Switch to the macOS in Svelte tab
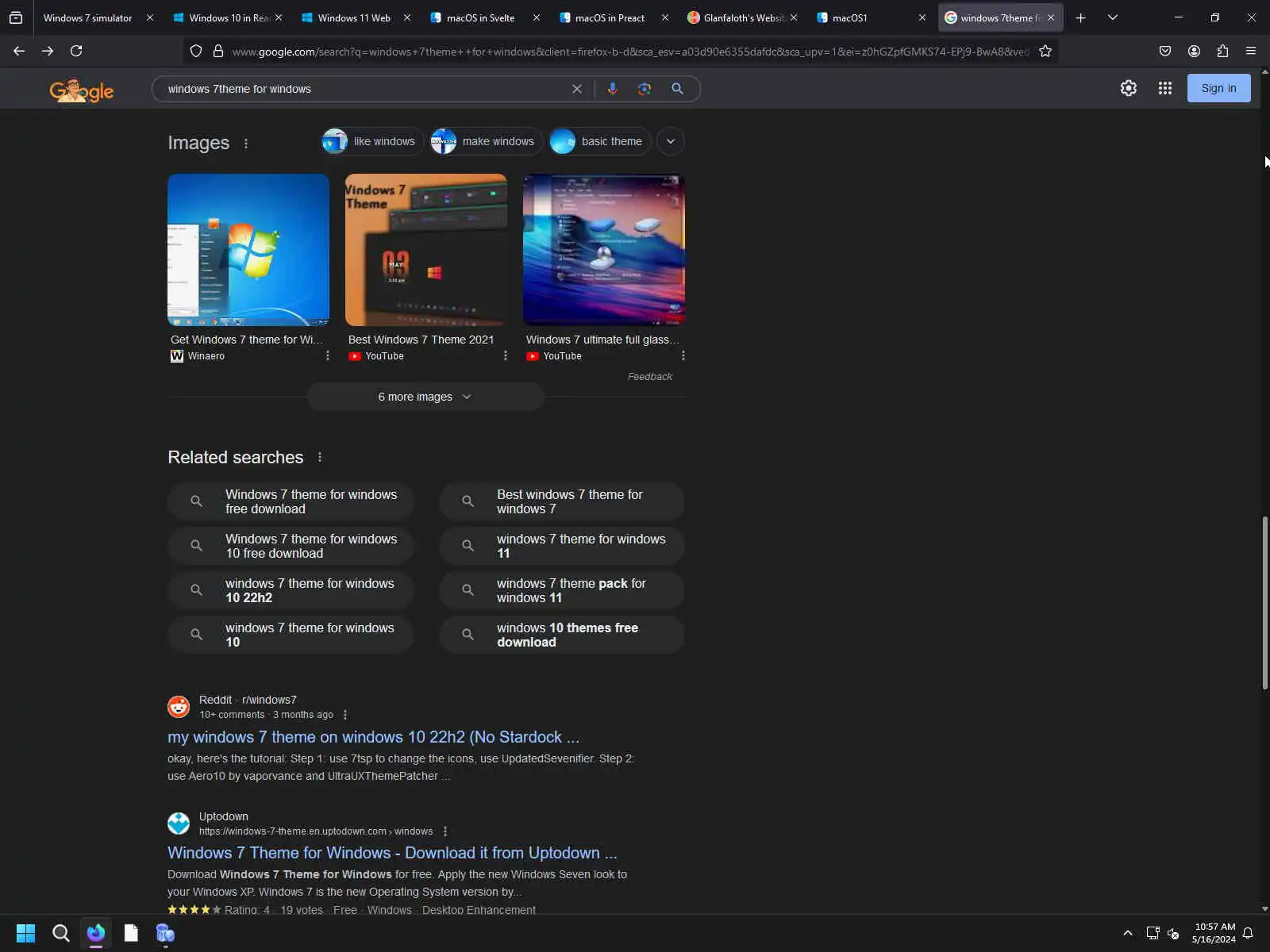The width and height of the screenshot is (1270, 952). pos(480,17)
